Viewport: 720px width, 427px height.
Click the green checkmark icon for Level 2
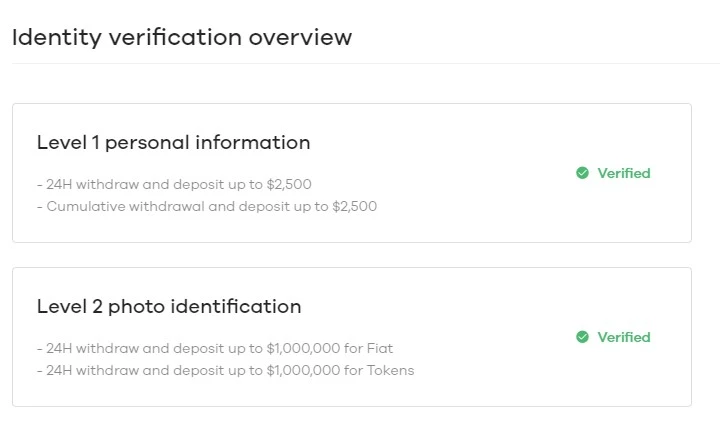582,337
